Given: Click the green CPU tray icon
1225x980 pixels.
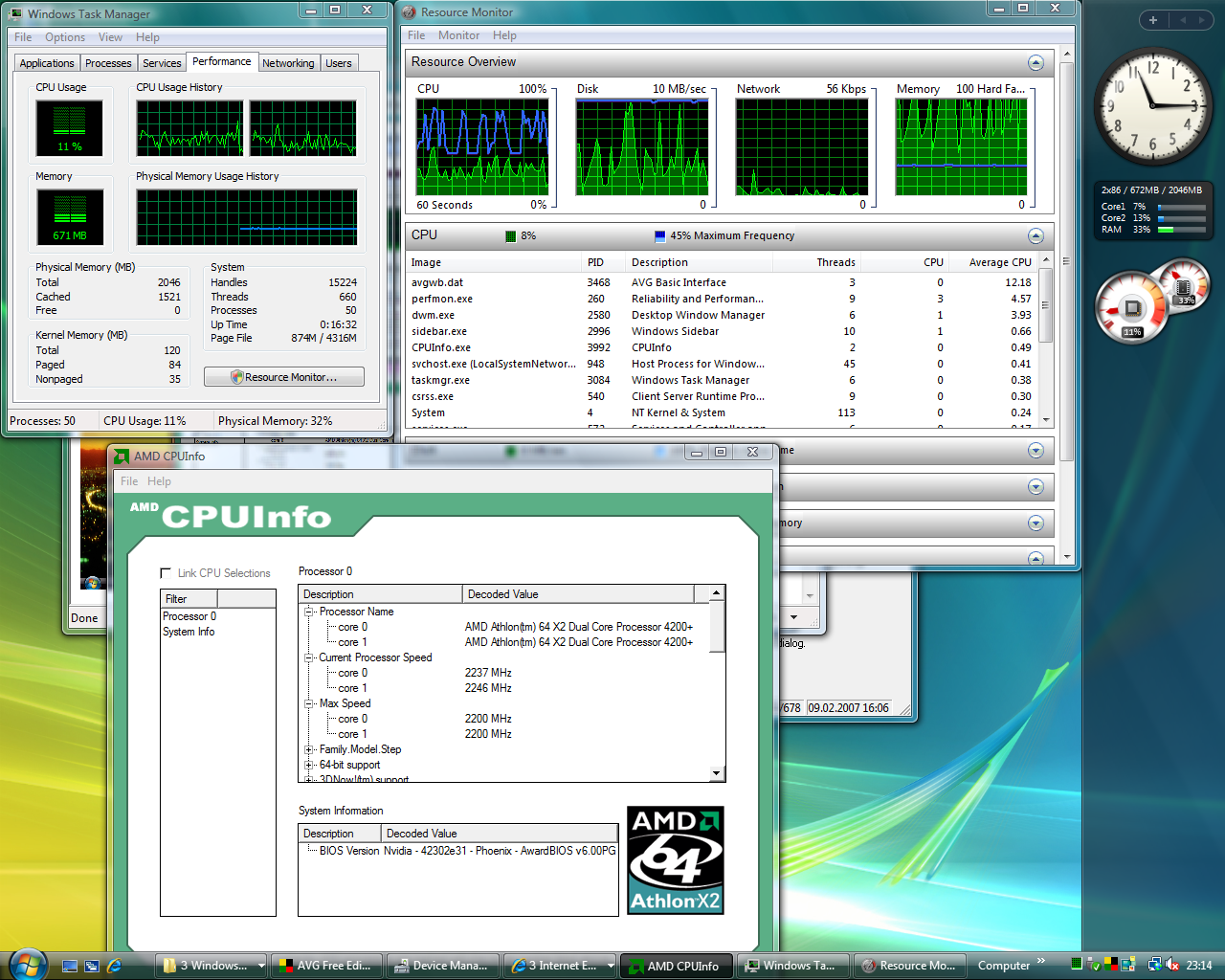Looking at the screenshot, I should click(1077, 964).
